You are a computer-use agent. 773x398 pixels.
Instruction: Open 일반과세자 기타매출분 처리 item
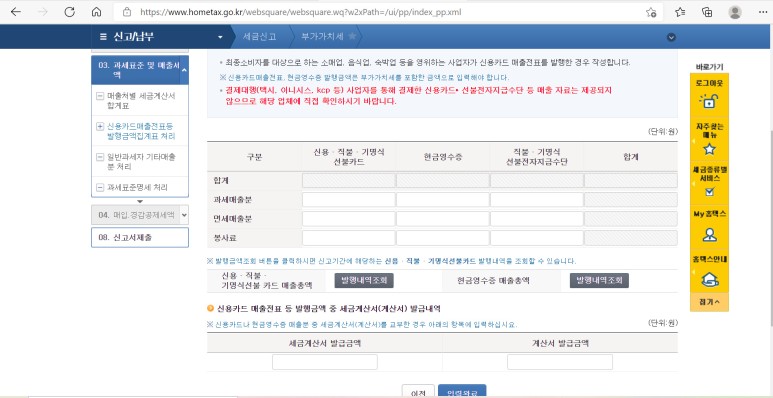[141, 162]
